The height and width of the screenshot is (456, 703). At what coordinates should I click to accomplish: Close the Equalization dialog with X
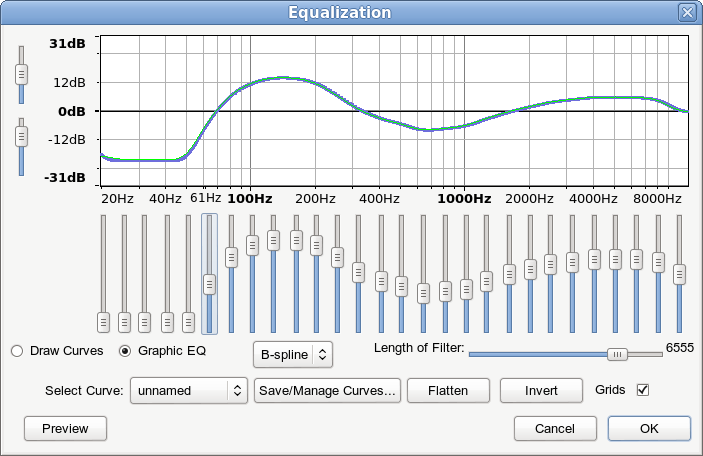pos(687,12)
